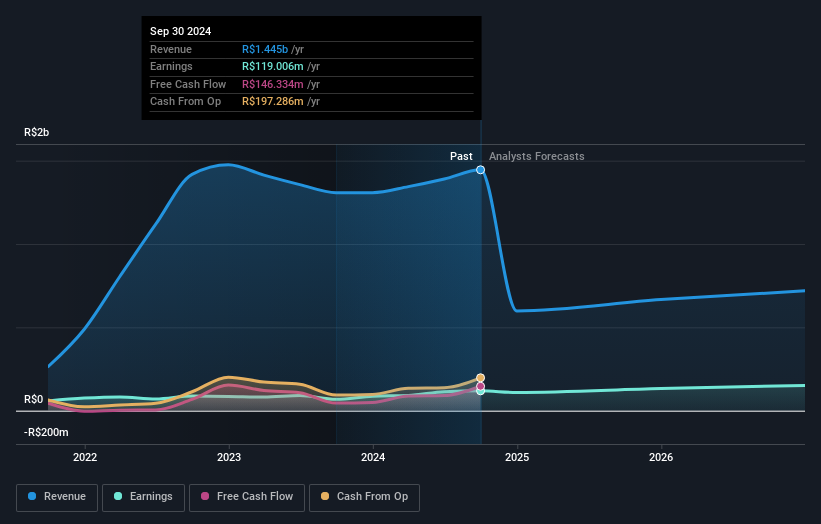This screenshot has height=524, width=821.
Task: Click the R$1.445b revenue value
Action: click(265, 49)
